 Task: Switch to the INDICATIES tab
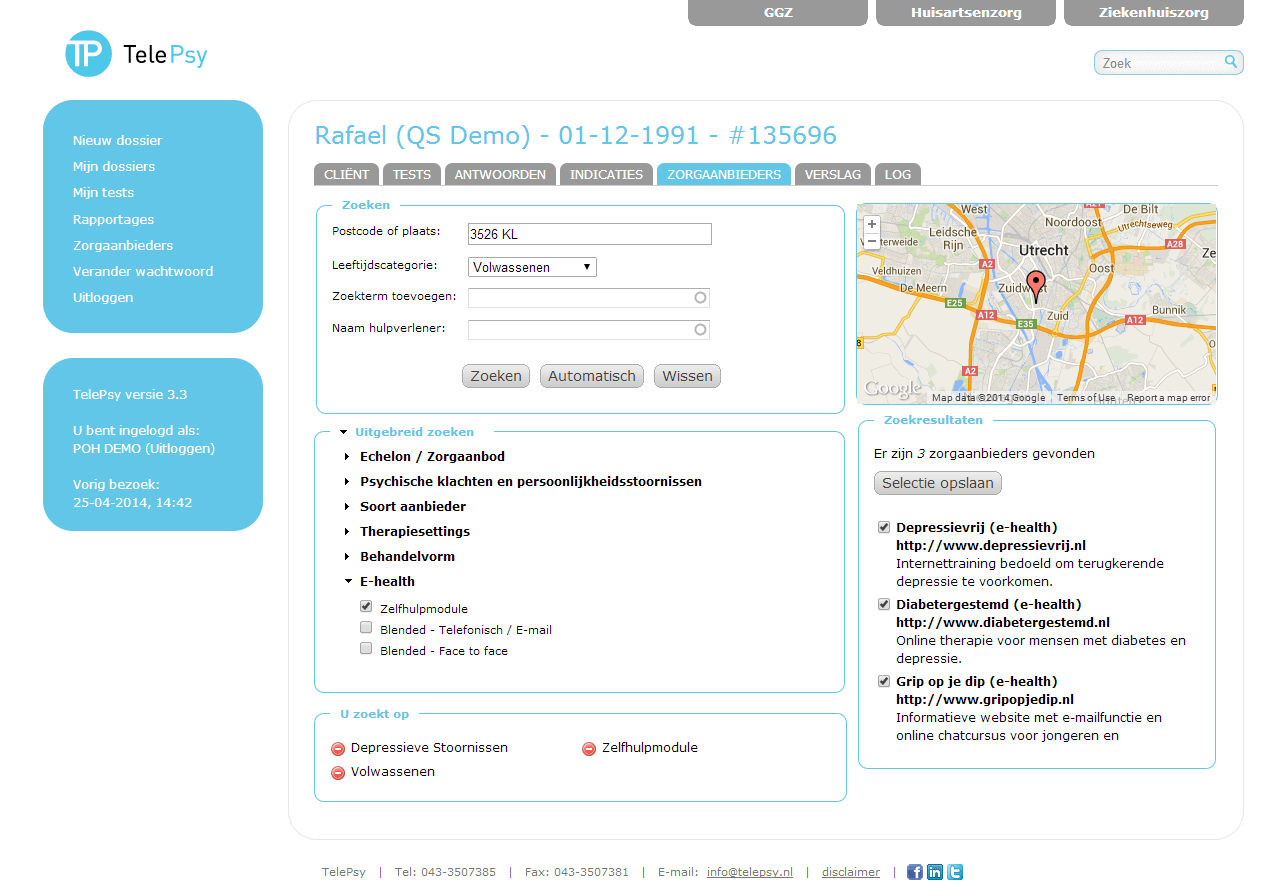(x=606, y=174)
